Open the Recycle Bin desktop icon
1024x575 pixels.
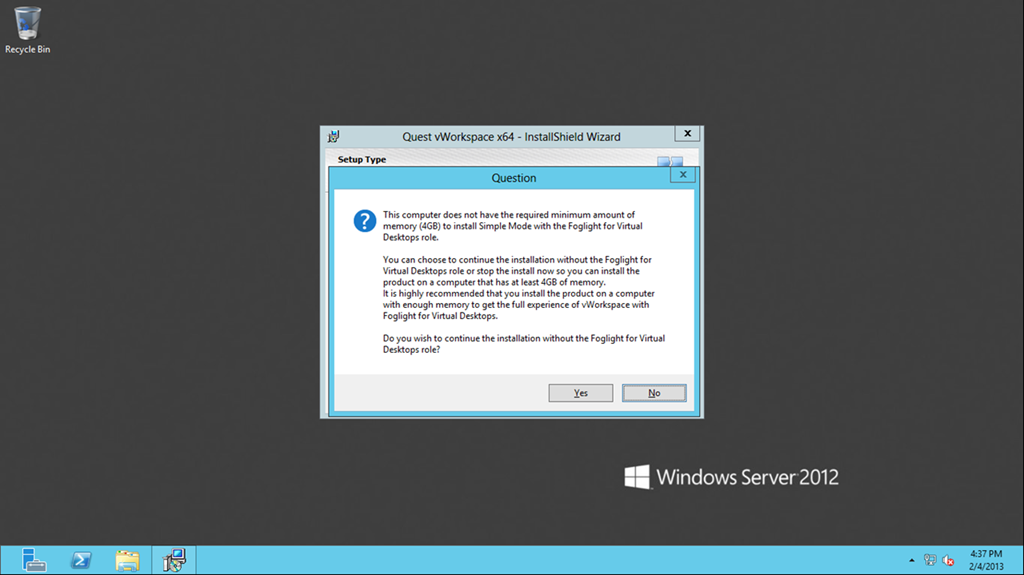coord(27,30)
